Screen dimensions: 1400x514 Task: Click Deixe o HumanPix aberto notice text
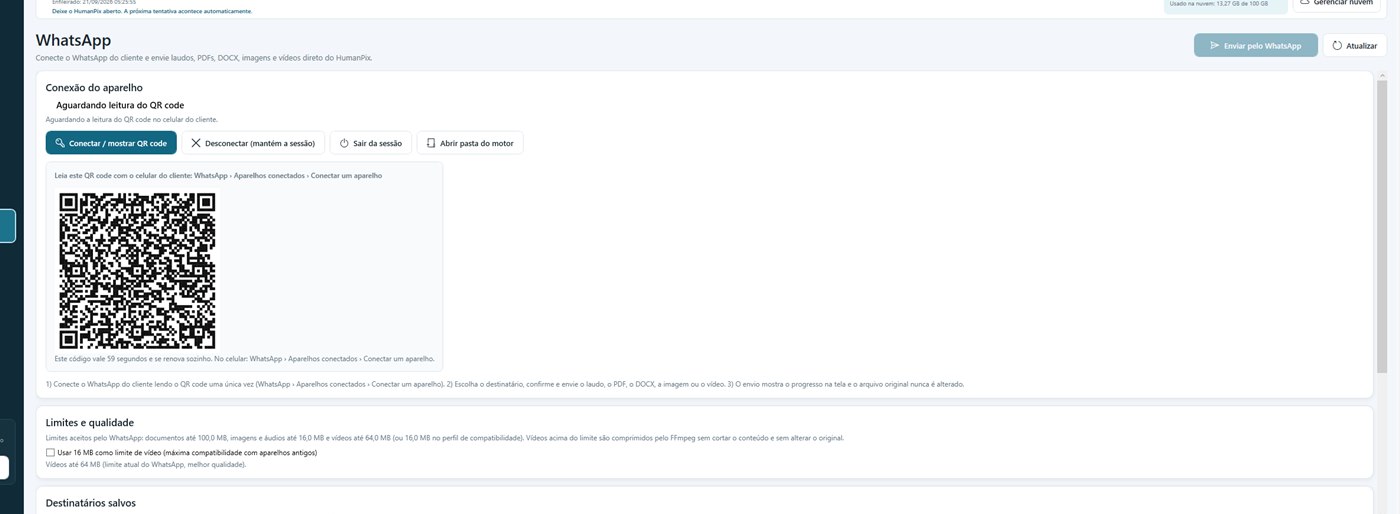point(152,11)
